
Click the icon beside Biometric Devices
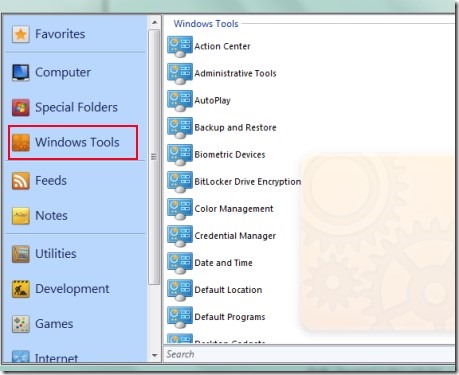pyautogui.click(x=180, y=154)
